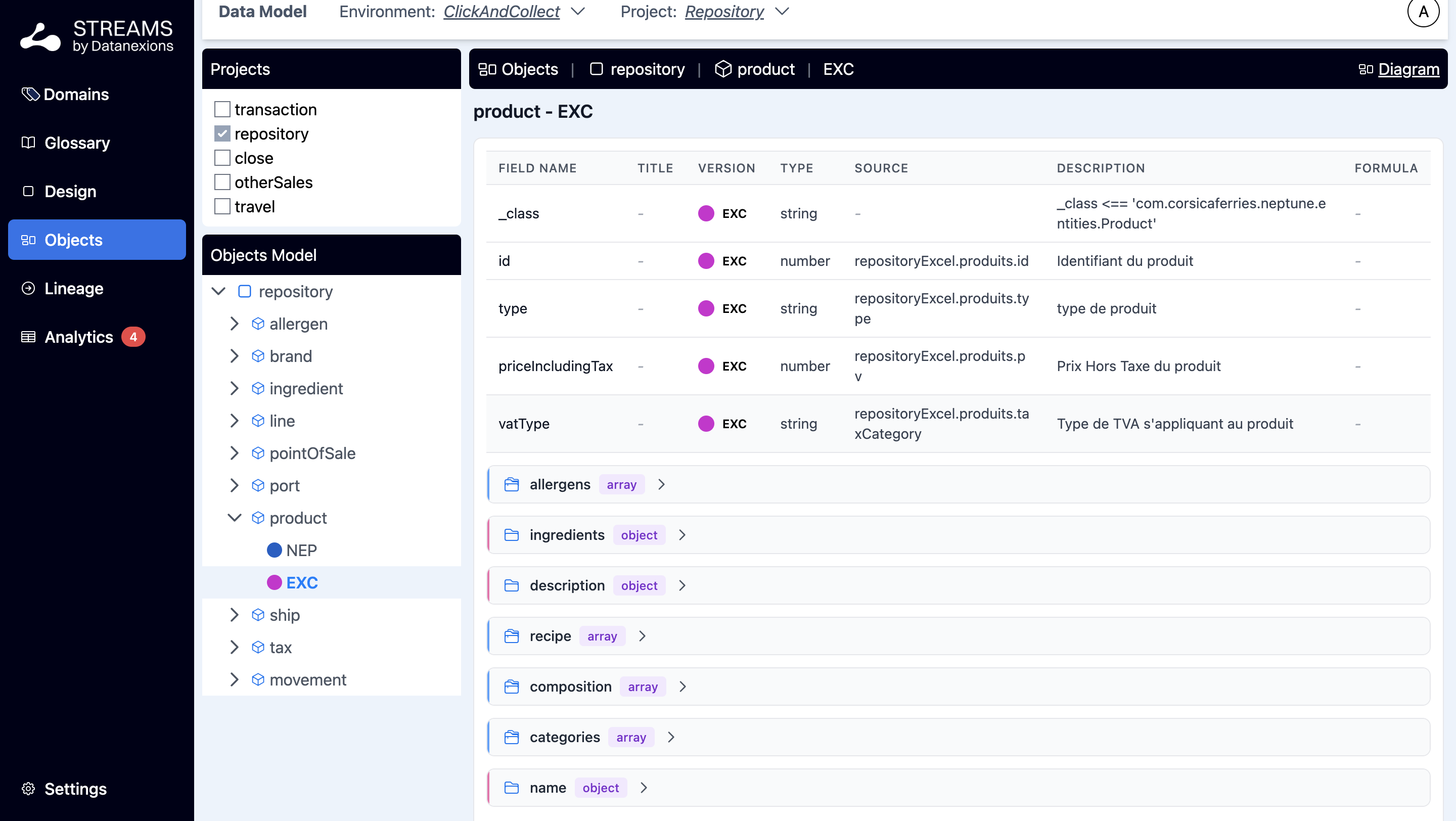Open Settings via the gear icon
1456x821 pixels.
click(x=28, y=788)
